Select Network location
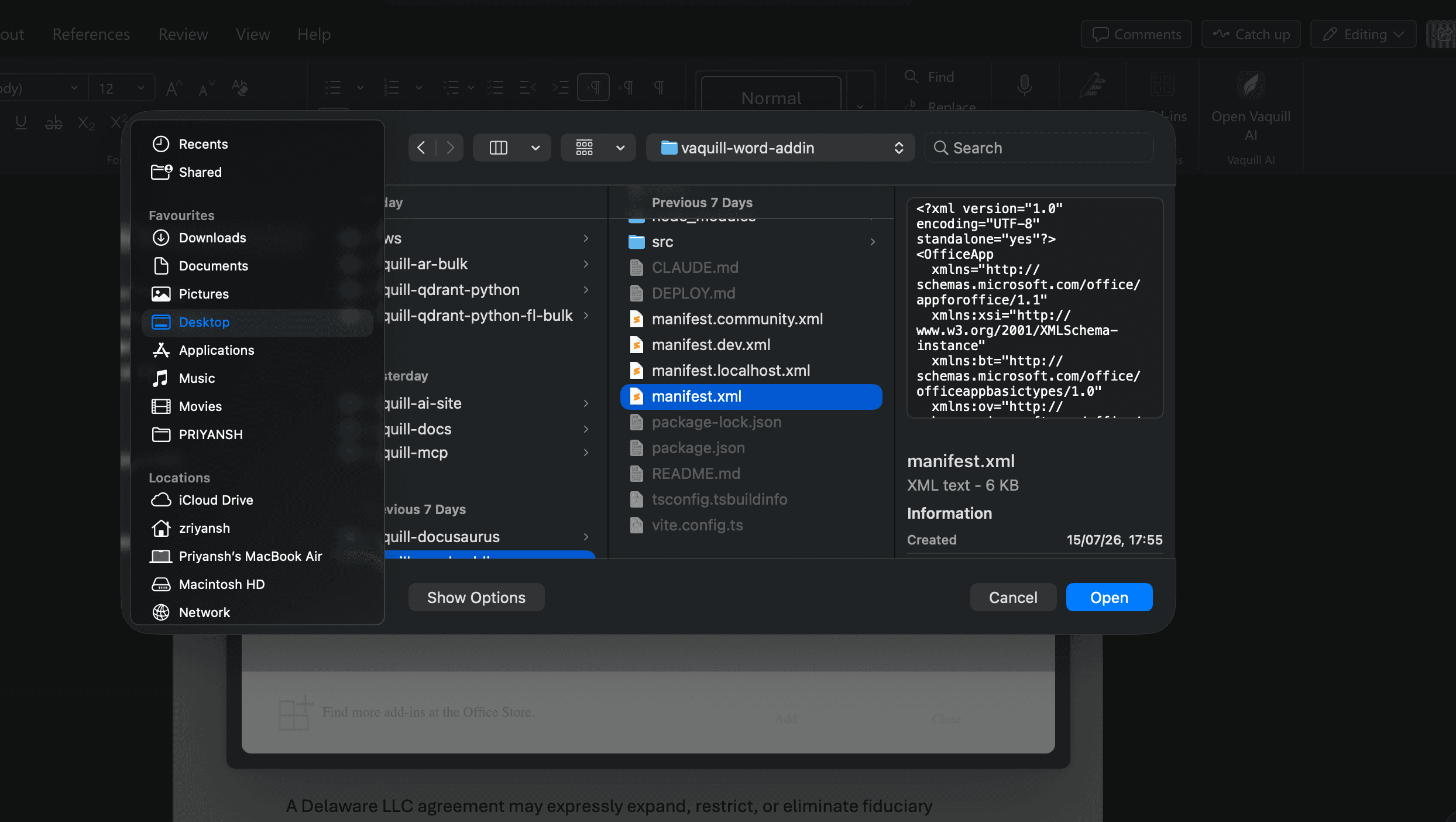 pos(257,612)
